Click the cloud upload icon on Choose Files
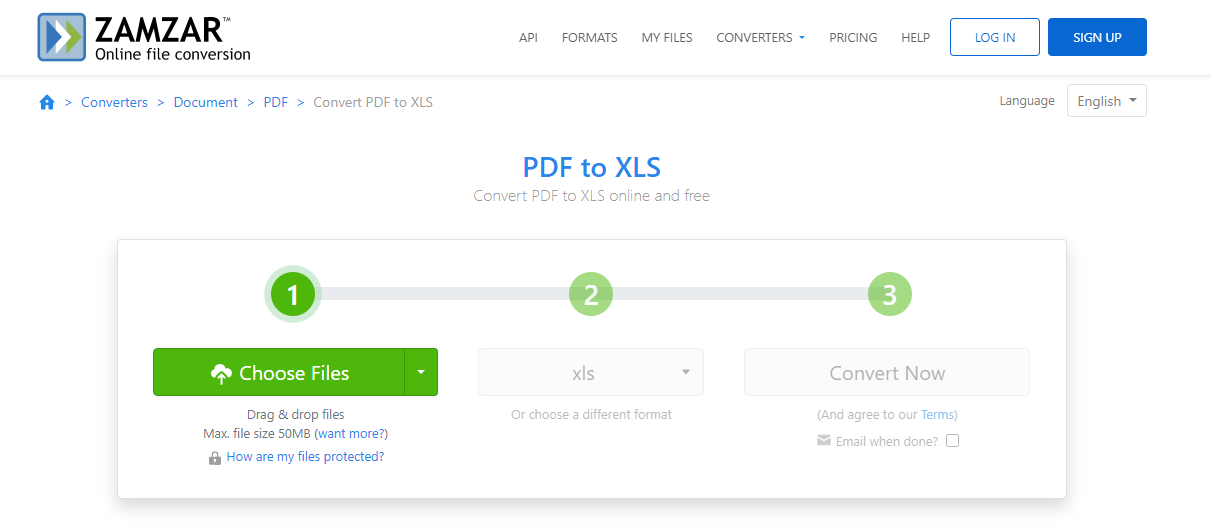The height and width of the screenshot is (524, 1211). tap(222, 374)
